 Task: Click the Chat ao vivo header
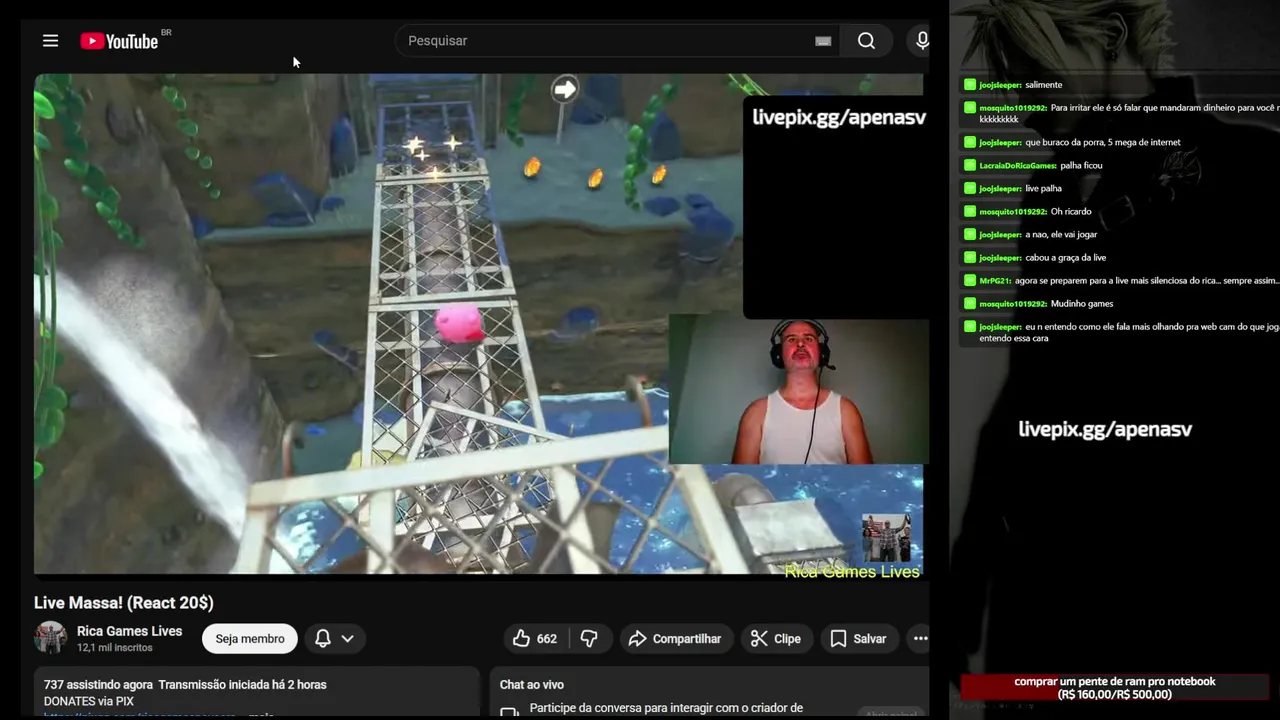[532, 685]
